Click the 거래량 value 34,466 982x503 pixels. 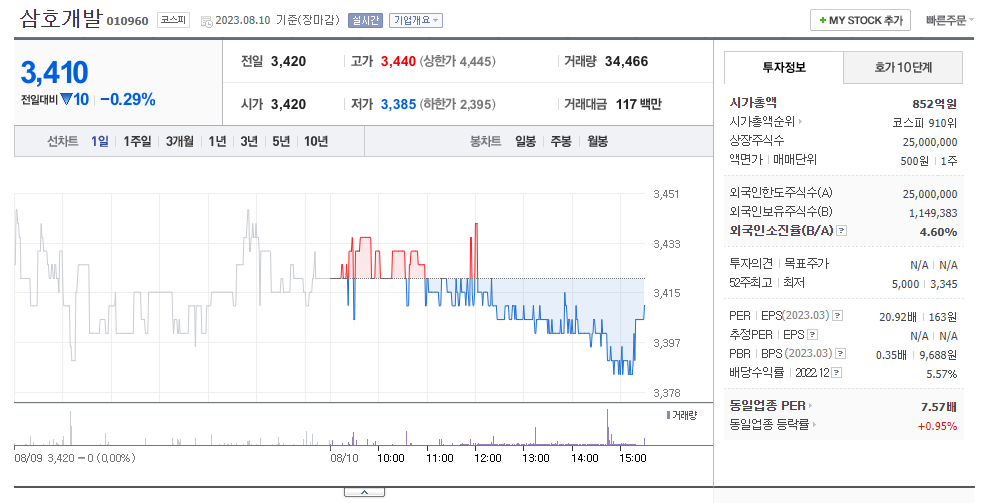pyautogui.click(x=626, y=61)
